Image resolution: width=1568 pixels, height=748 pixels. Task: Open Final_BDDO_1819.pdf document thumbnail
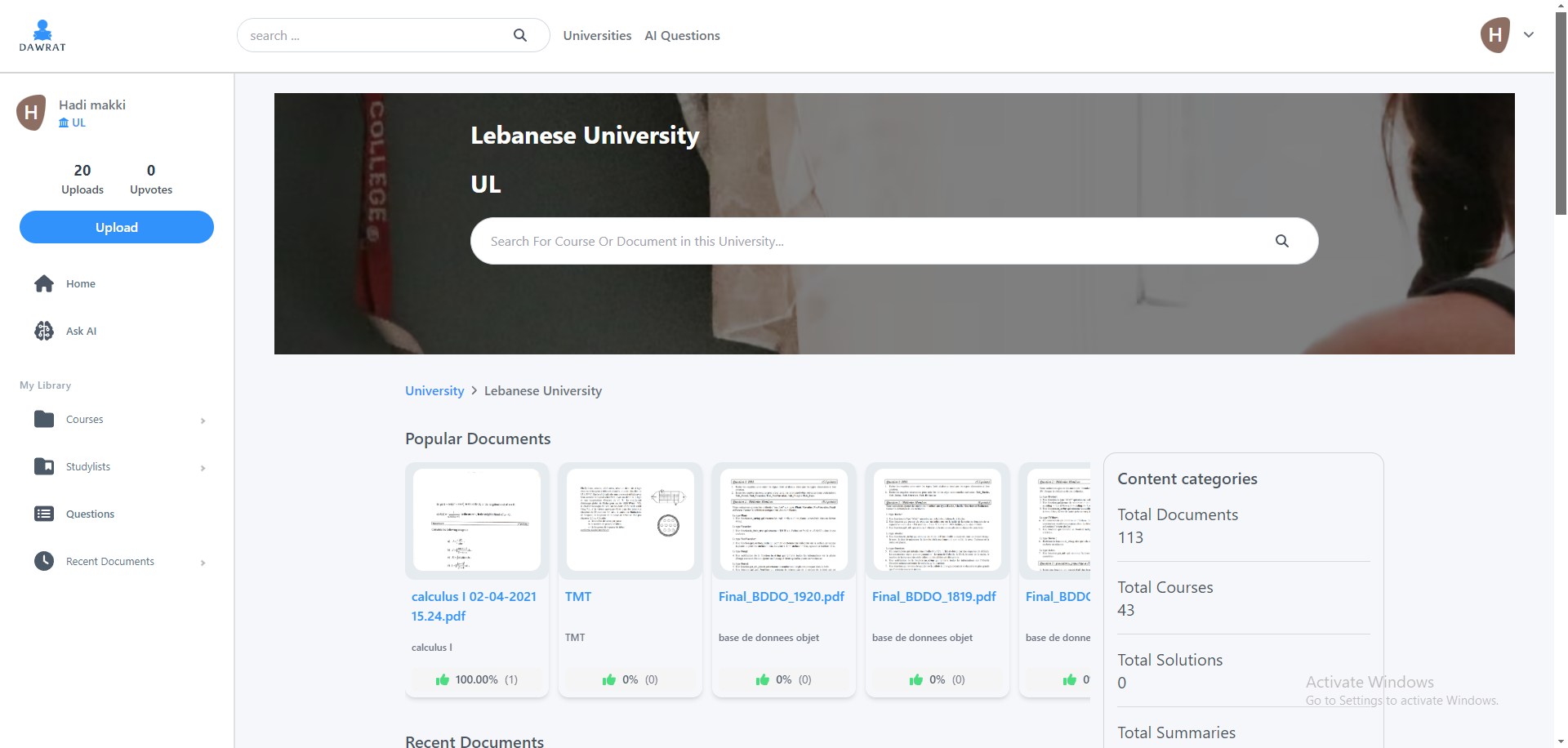click(x=937, y=519)
